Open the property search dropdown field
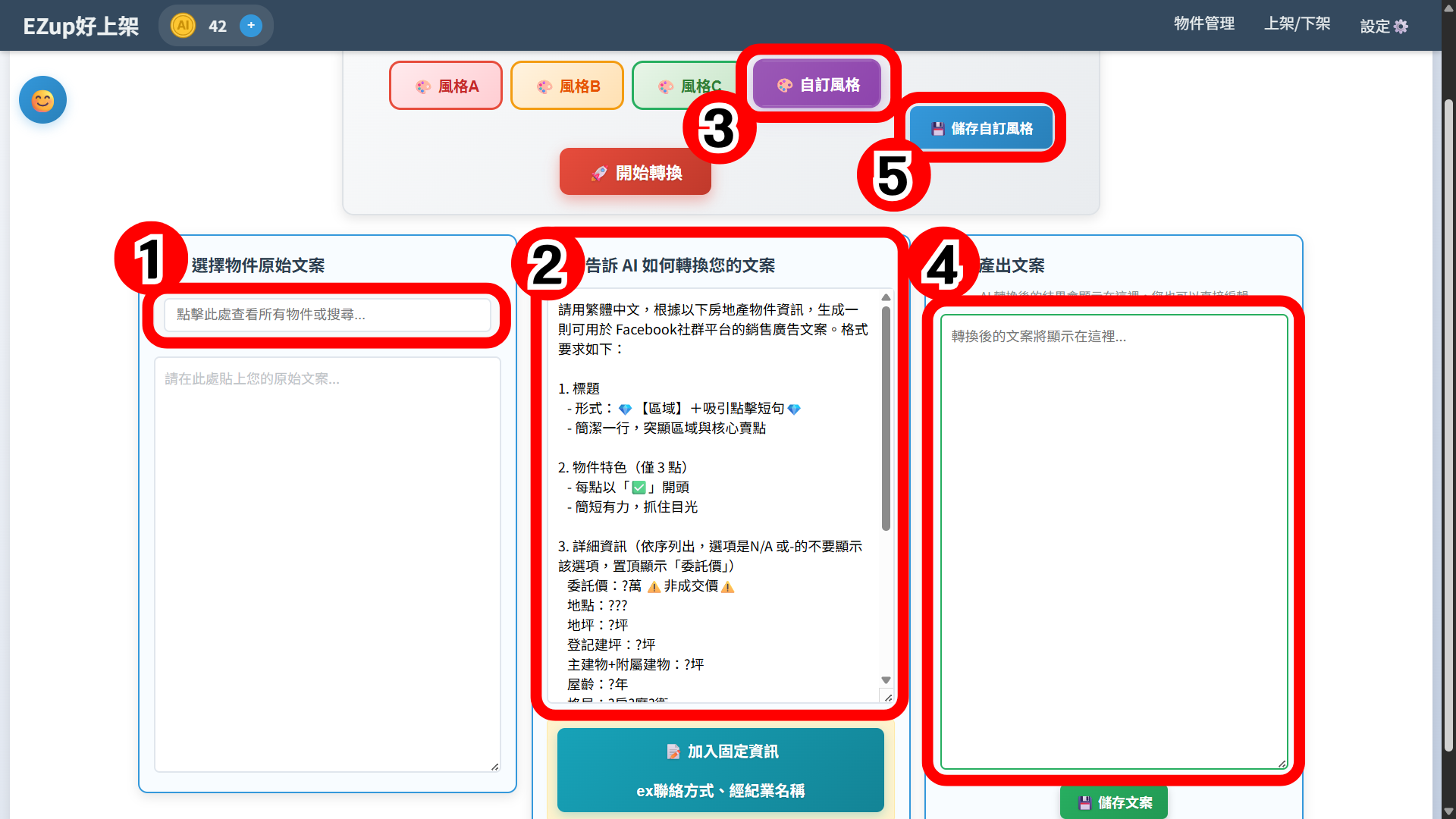1456x819 pixels. 328,315
